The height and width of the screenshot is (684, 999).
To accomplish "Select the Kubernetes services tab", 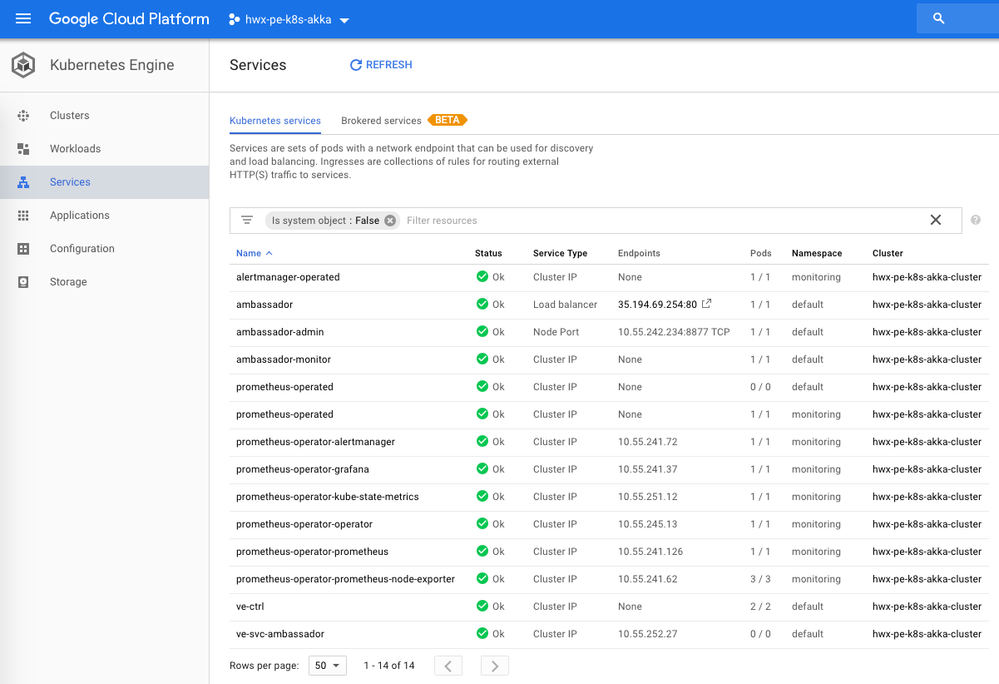I will tap(275, 120).
